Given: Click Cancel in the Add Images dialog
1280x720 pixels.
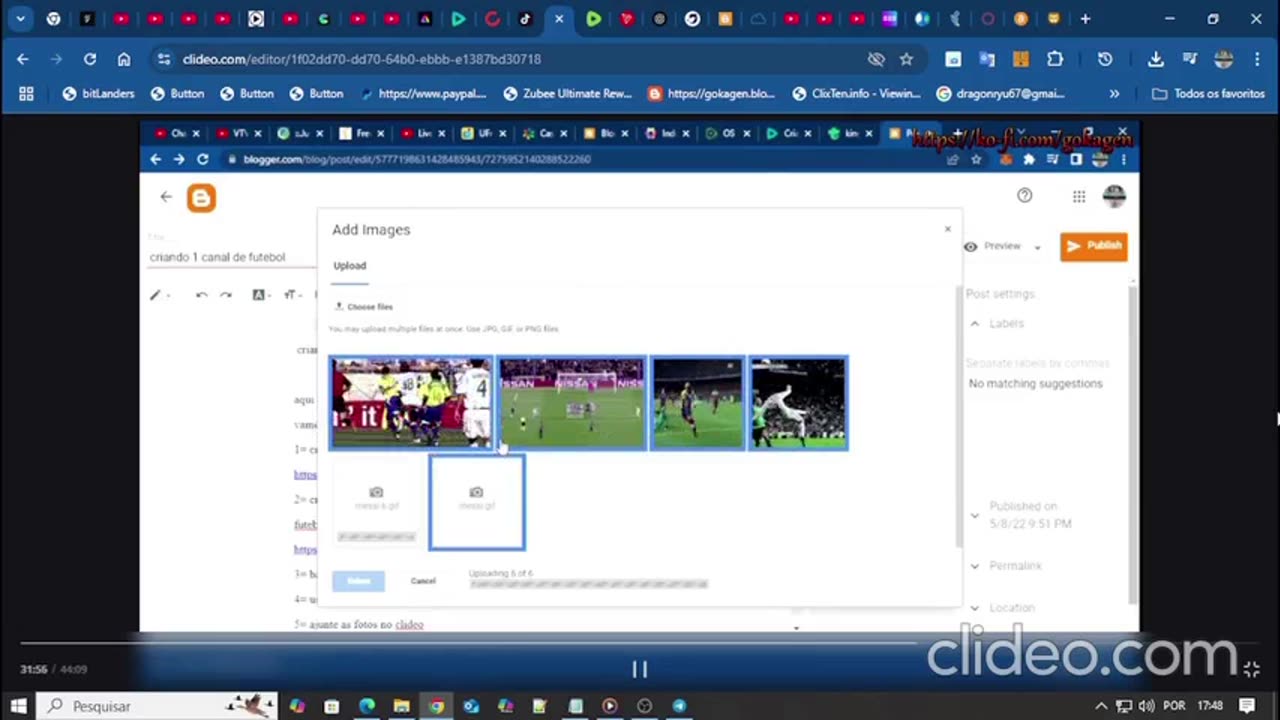Looking at the screenshot, I should pyautogui.click(x=423, y=581).
